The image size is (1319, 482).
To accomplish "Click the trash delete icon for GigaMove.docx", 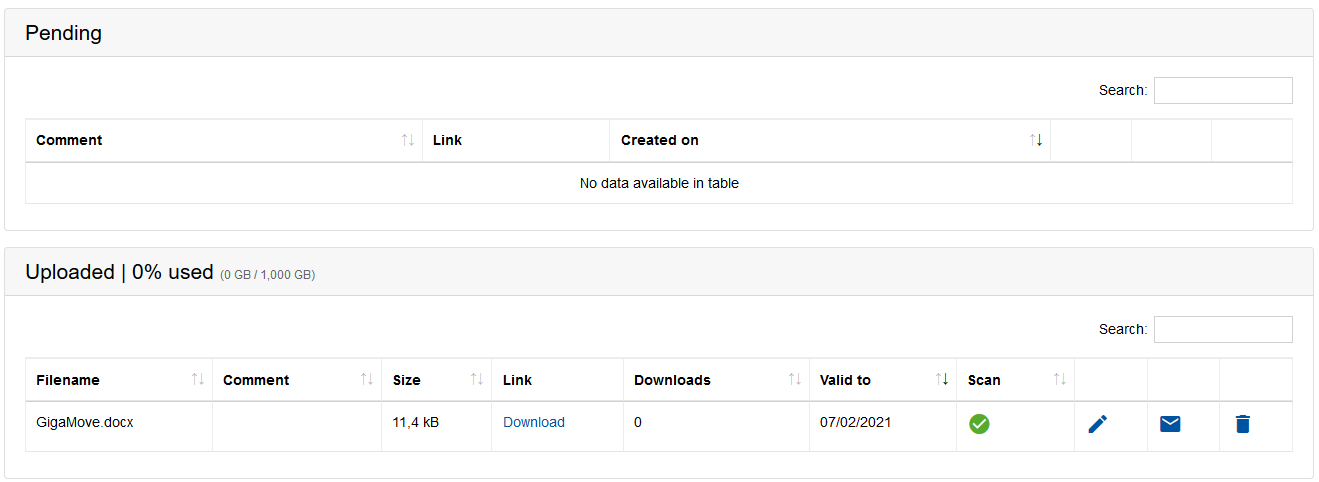I will pos(1242,424).
